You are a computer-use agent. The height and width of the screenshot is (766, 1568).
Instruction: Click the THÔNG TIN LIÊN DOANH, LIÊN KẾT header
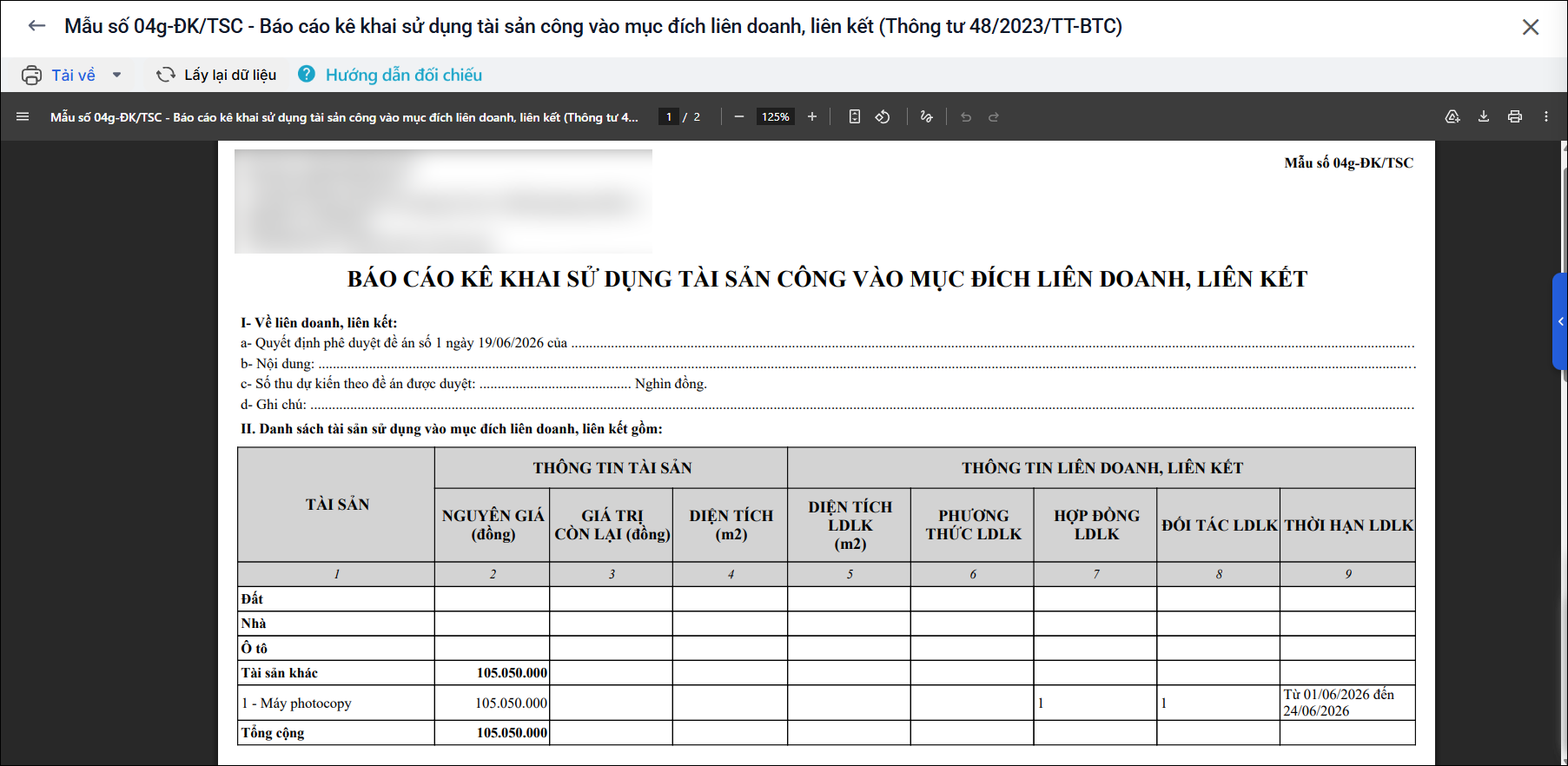[x=1102, y=468]
